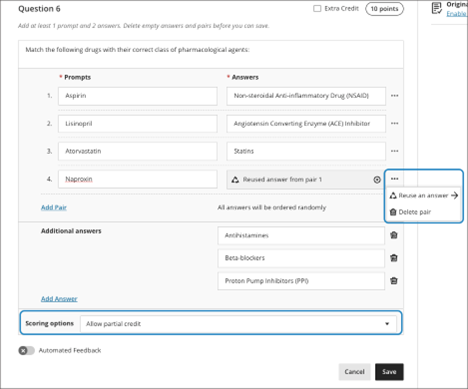
Task: Delete the Antihistamines additional answer
Action: pyautogui.click(x=394, y=235)
